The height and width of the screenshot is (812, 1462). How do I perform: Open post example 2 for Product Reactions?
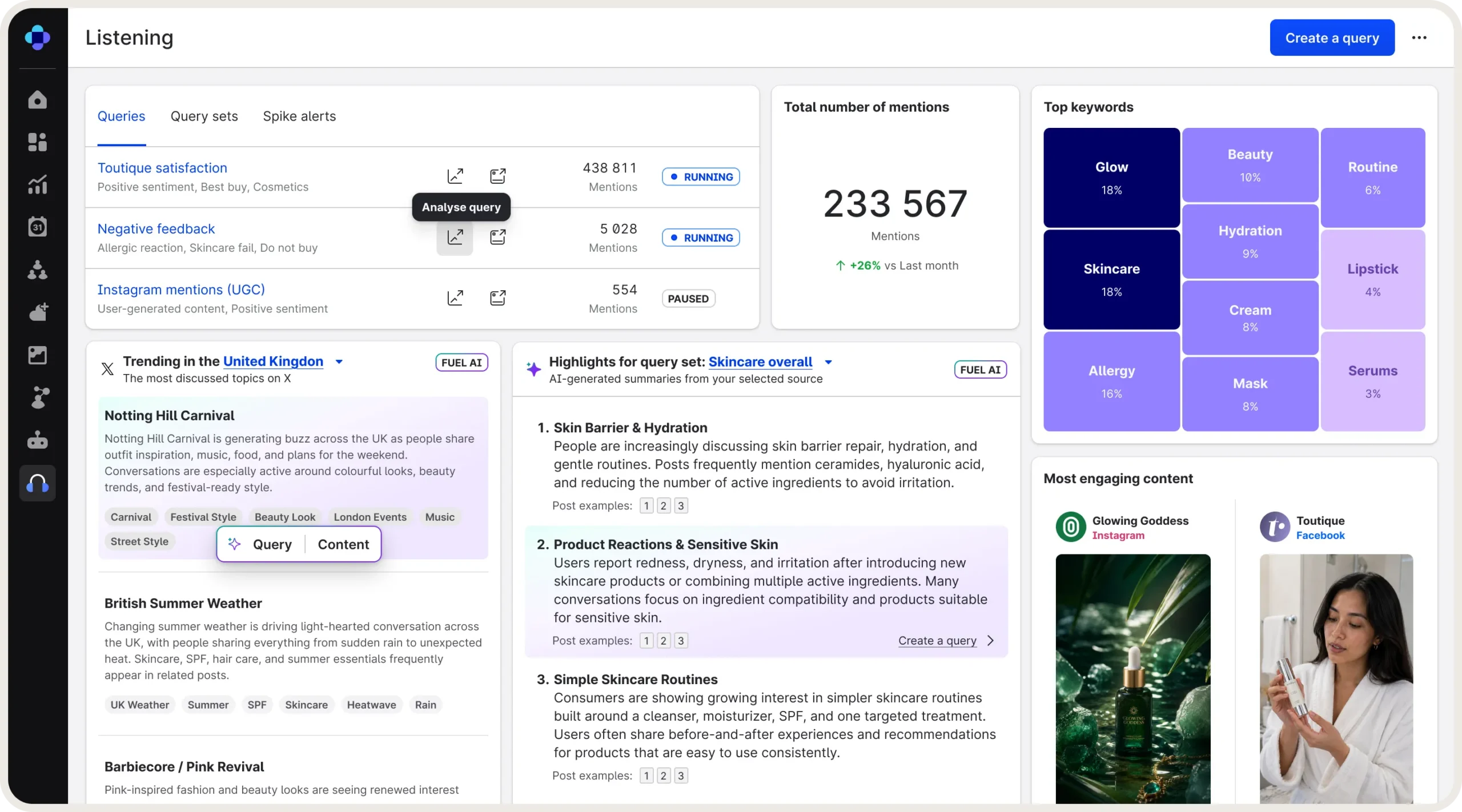(x=664, y=641)
